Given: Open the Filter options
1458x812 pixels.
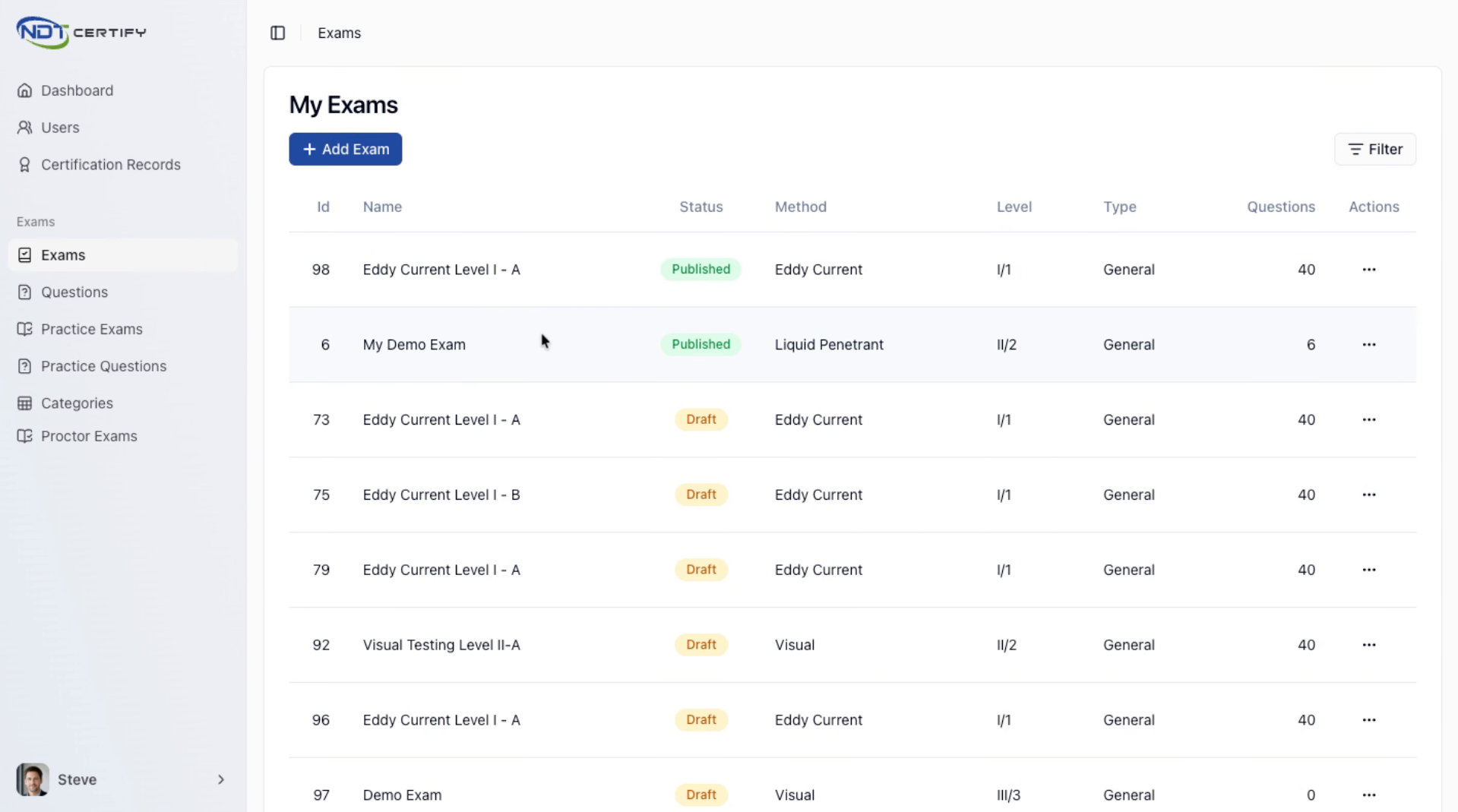Looking at the screenshot, I should coord(1374,149).
